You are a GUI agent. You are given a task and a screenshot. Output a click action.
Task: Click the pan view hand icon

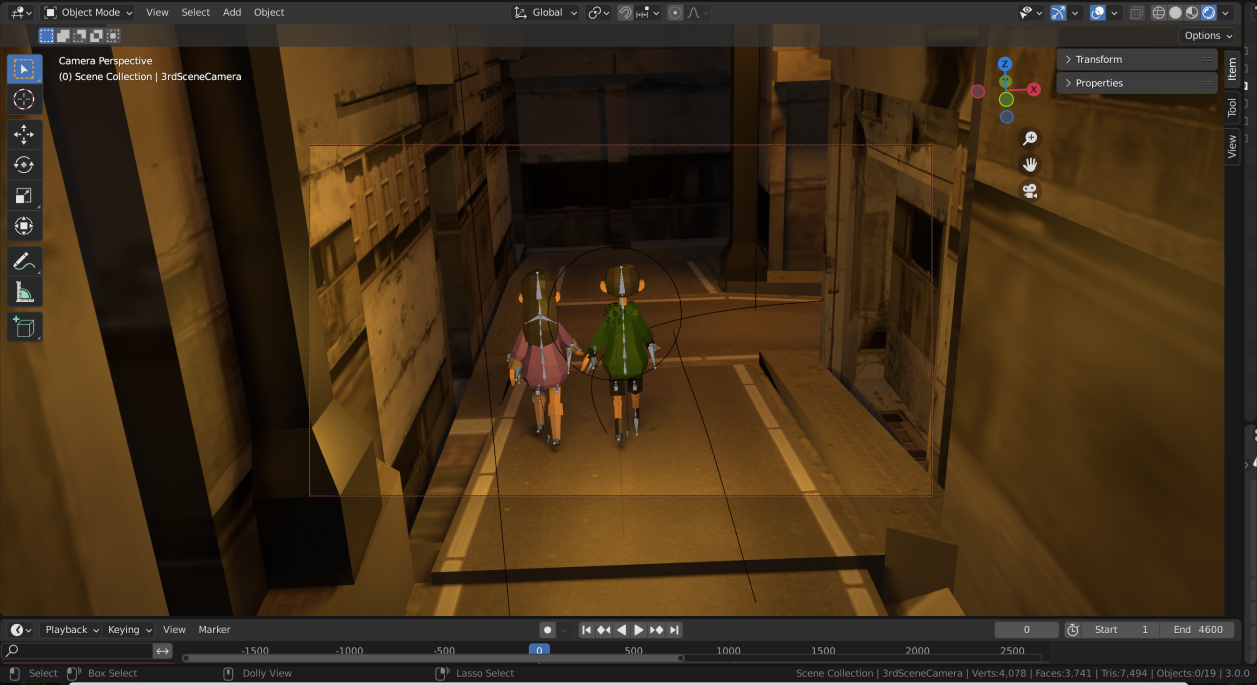[1030, 164]
